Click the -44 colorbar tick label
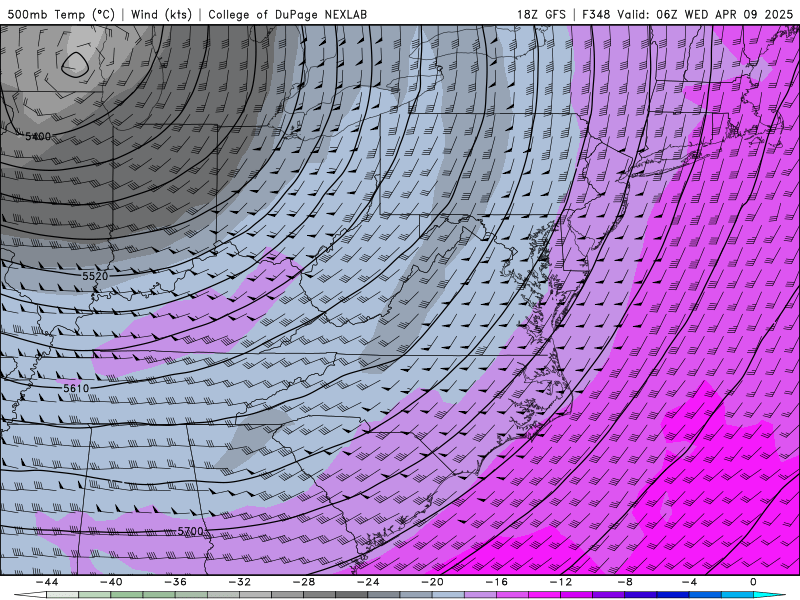This screenshot has height=600, width=800. (x=46, y=582)
